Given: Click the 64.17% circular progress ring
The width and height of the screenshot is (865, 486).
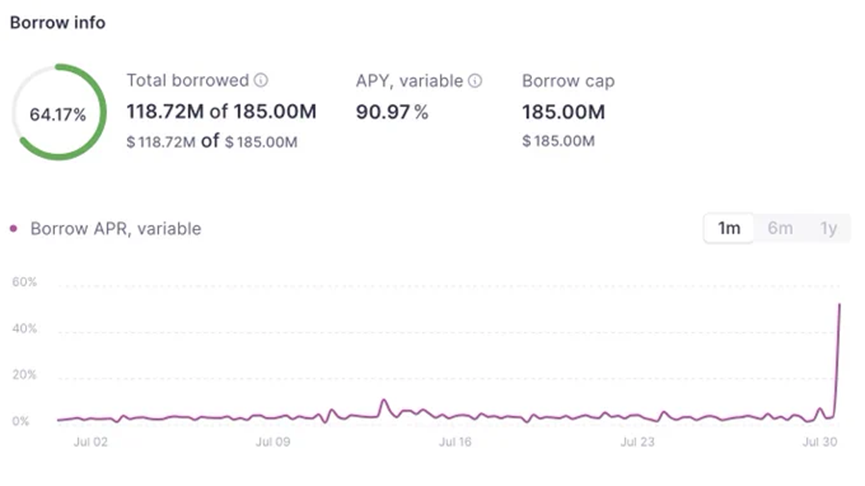Looking at the screenshot, I should tap(58, 113).
